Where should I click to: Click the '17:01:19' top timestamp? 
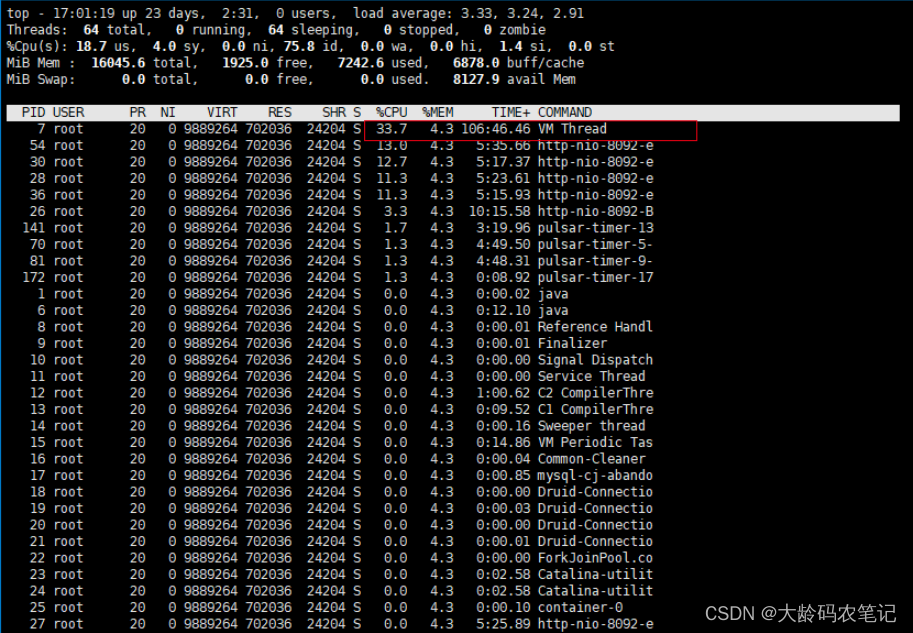(84, 13)
